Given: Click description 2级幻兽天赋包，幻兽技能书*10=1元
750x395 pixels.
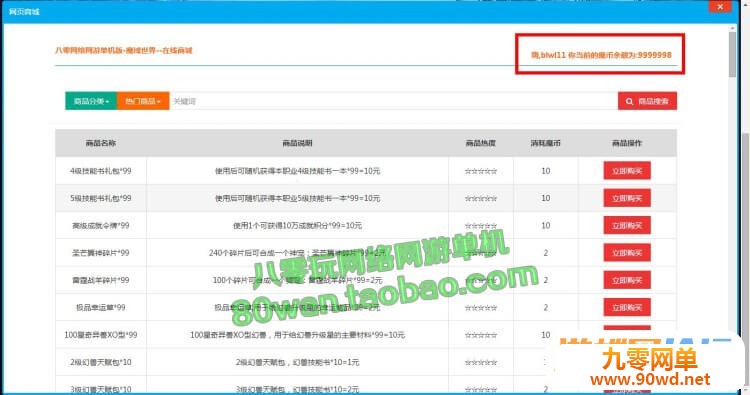Looking at the screenshot, I should coord(297,362).
